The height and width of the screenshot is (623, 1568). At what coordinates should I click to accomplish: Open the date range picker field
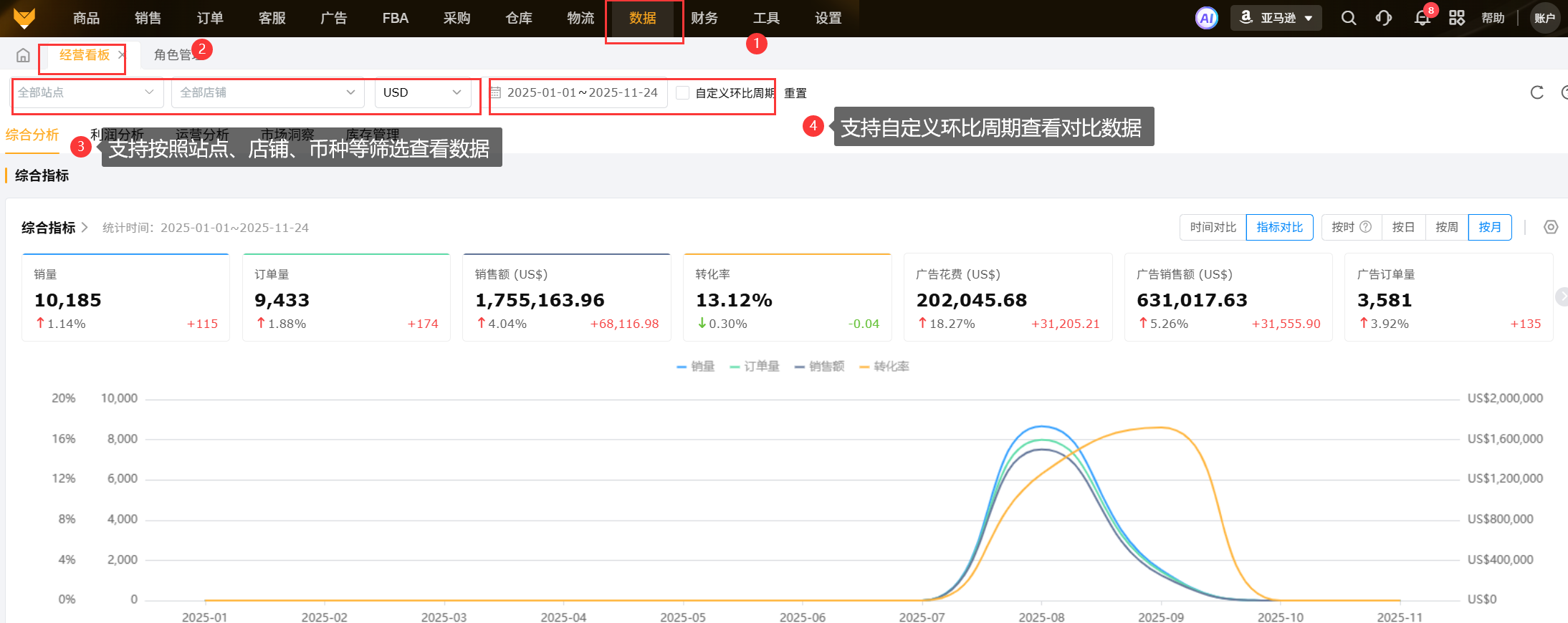(578, 92)
